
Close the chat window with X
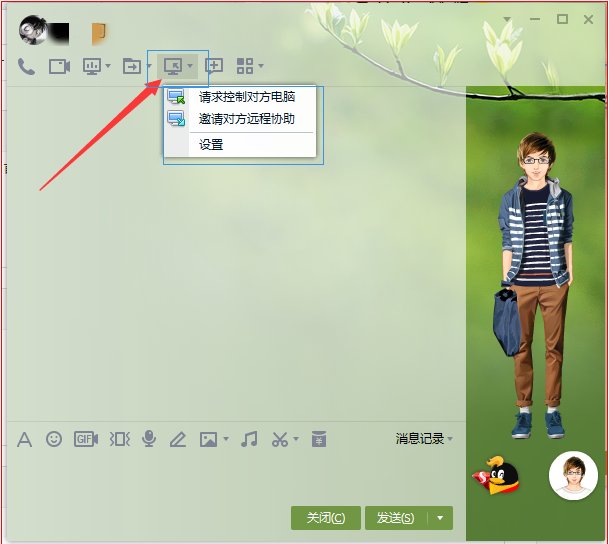(x=588, y=19)
